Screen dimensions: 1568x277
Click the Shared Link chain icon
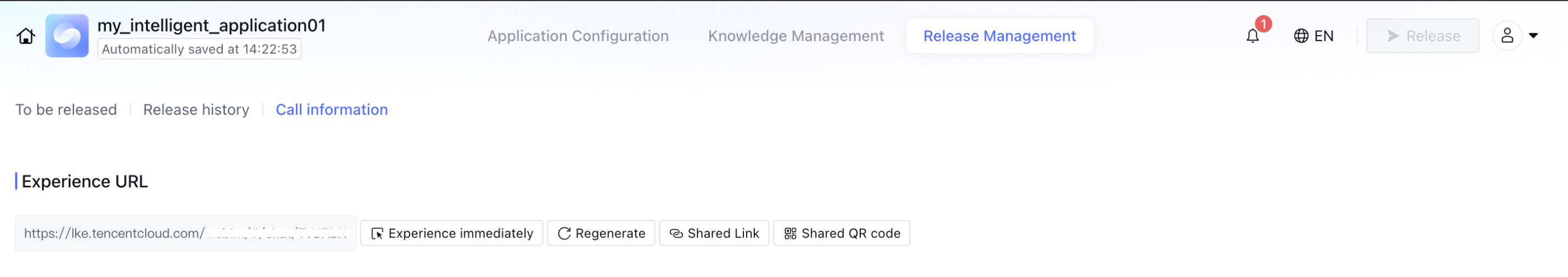pyautogui.click(x=676, y=234)
